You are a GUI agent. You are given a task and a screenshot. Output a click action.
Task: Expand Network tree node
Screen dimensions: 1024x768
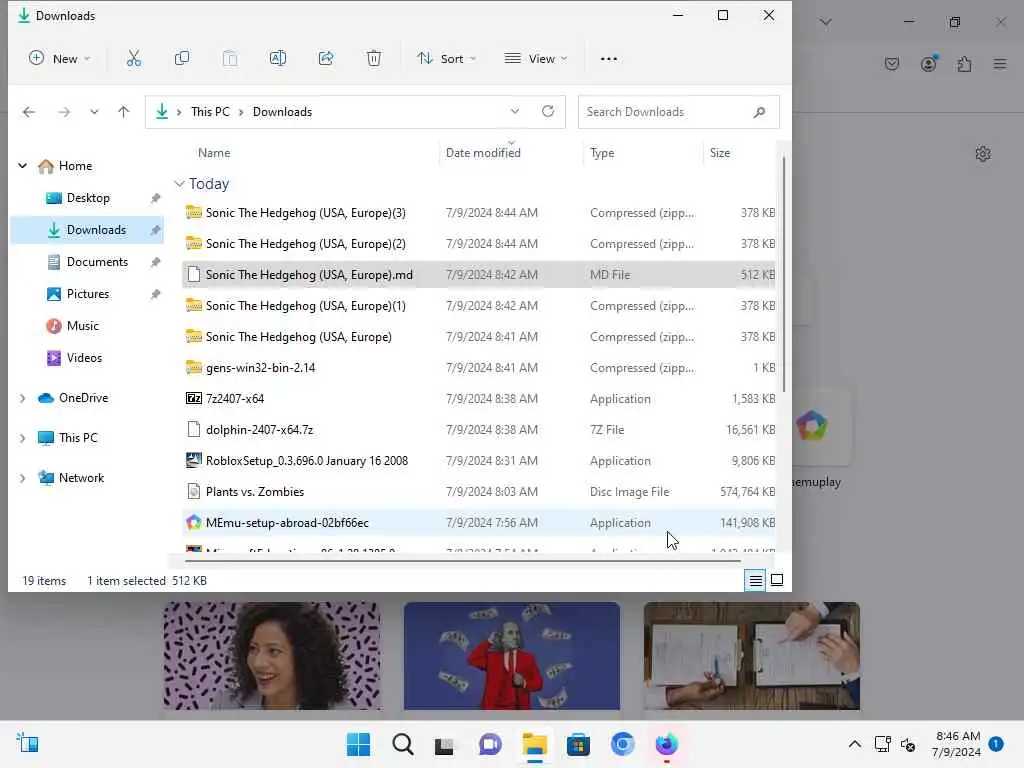(x=23, y=478)
